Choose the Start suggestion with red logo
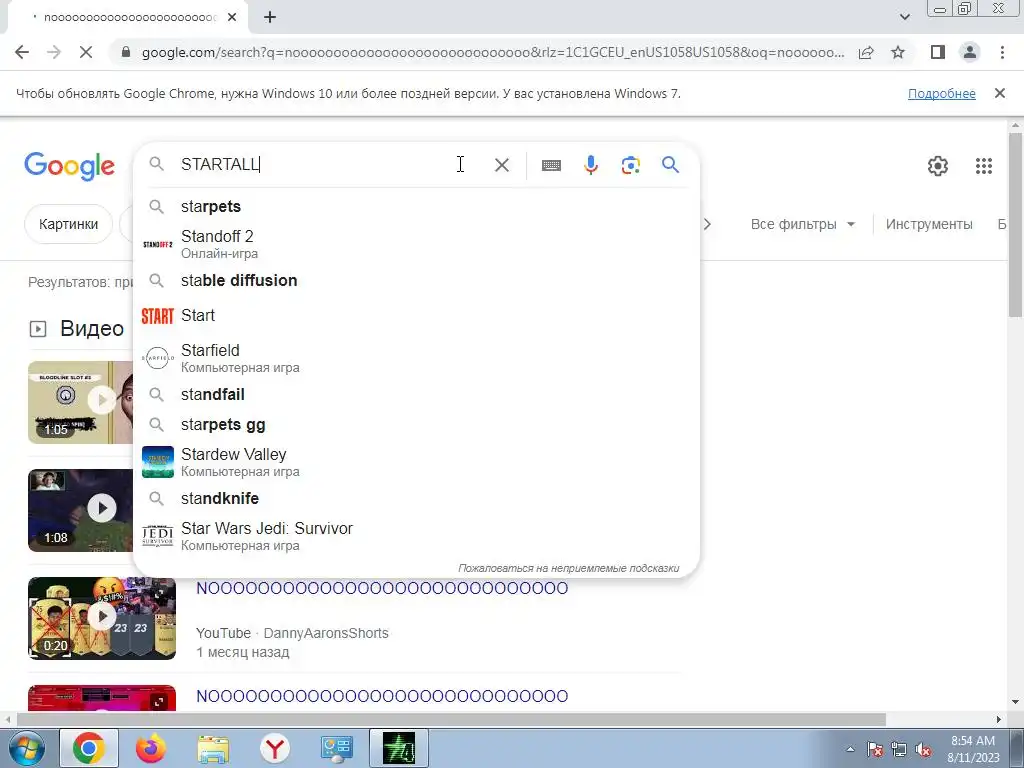1024x768 pixels. click(x=417, y=315)
